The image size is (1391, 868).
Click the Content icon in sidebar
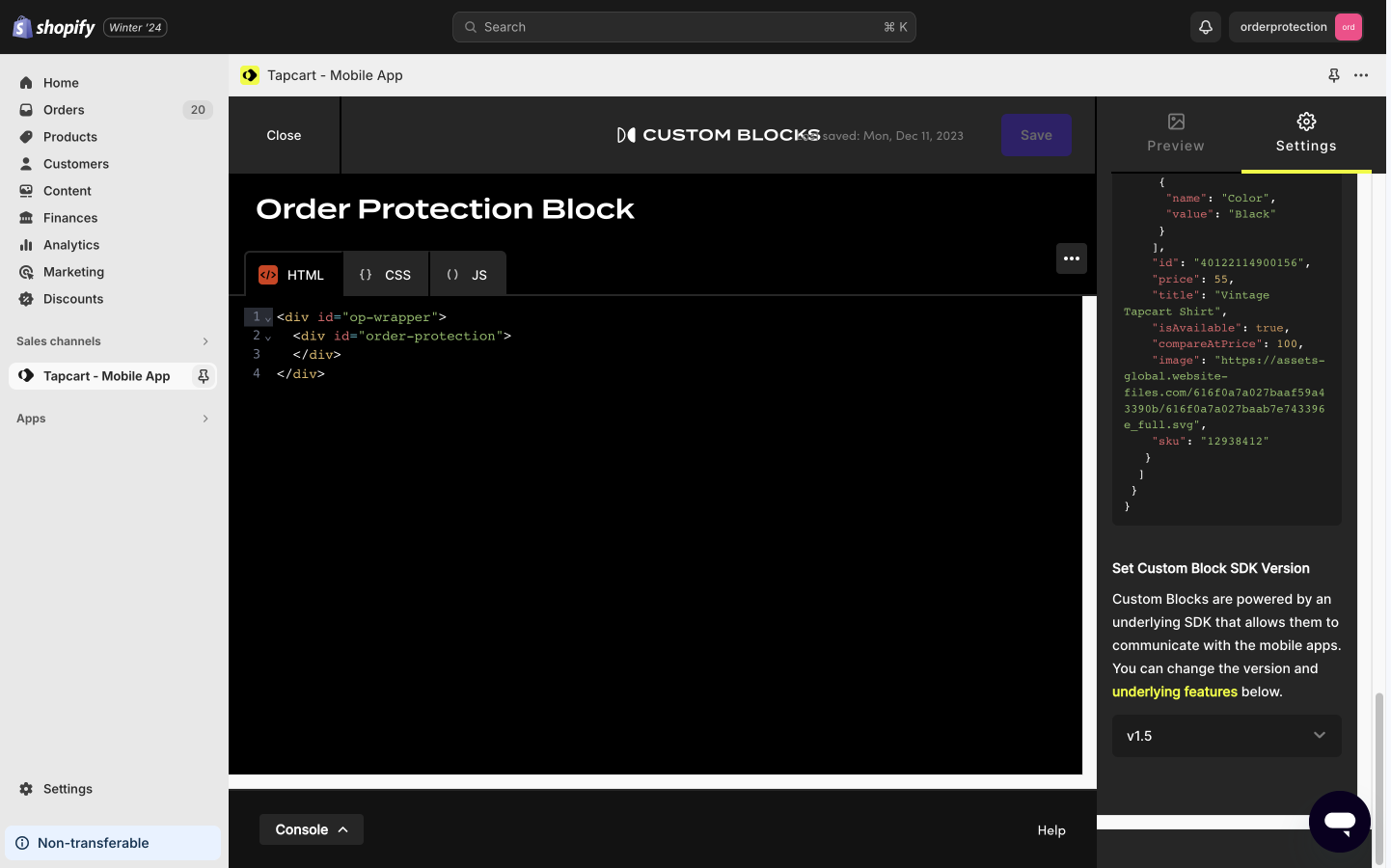[26, 191]
